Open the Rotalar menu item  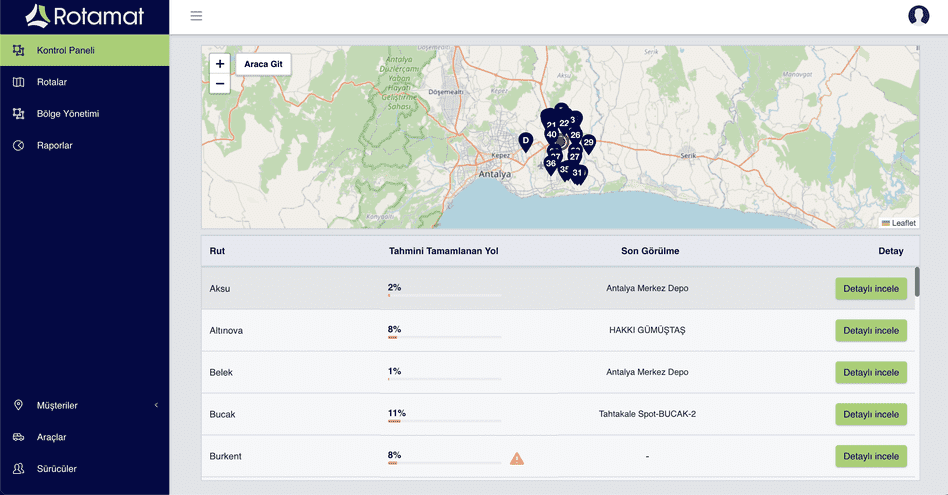click(52, 82)
